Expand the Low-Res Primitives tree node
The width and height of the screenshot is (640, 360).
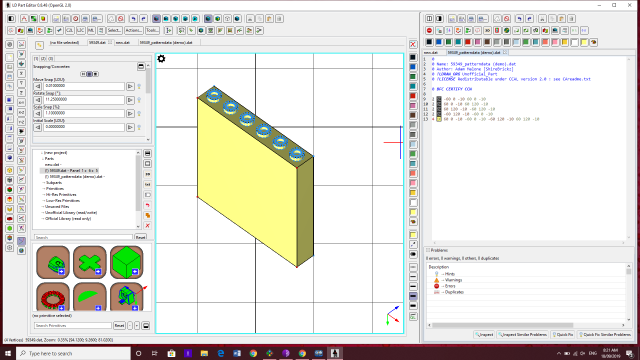click(x=43, y=201)
